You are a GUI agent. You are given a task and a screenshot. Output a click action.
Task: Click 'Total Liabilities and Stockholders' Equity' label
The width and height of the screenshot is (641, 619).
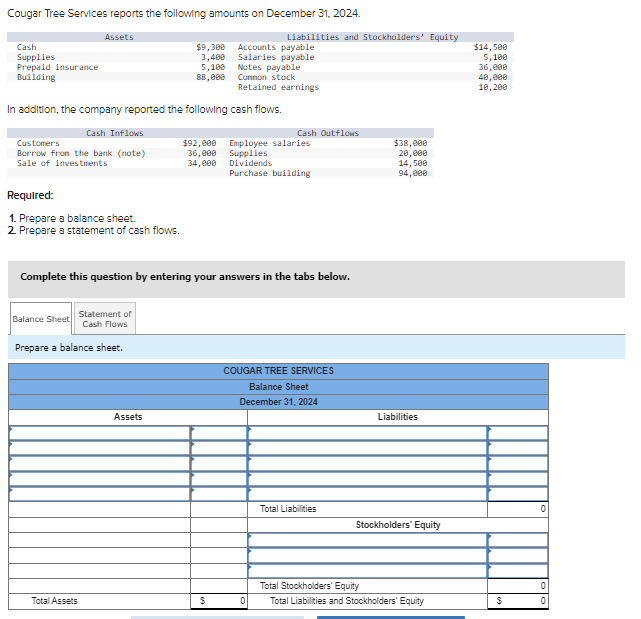[347, 601]
